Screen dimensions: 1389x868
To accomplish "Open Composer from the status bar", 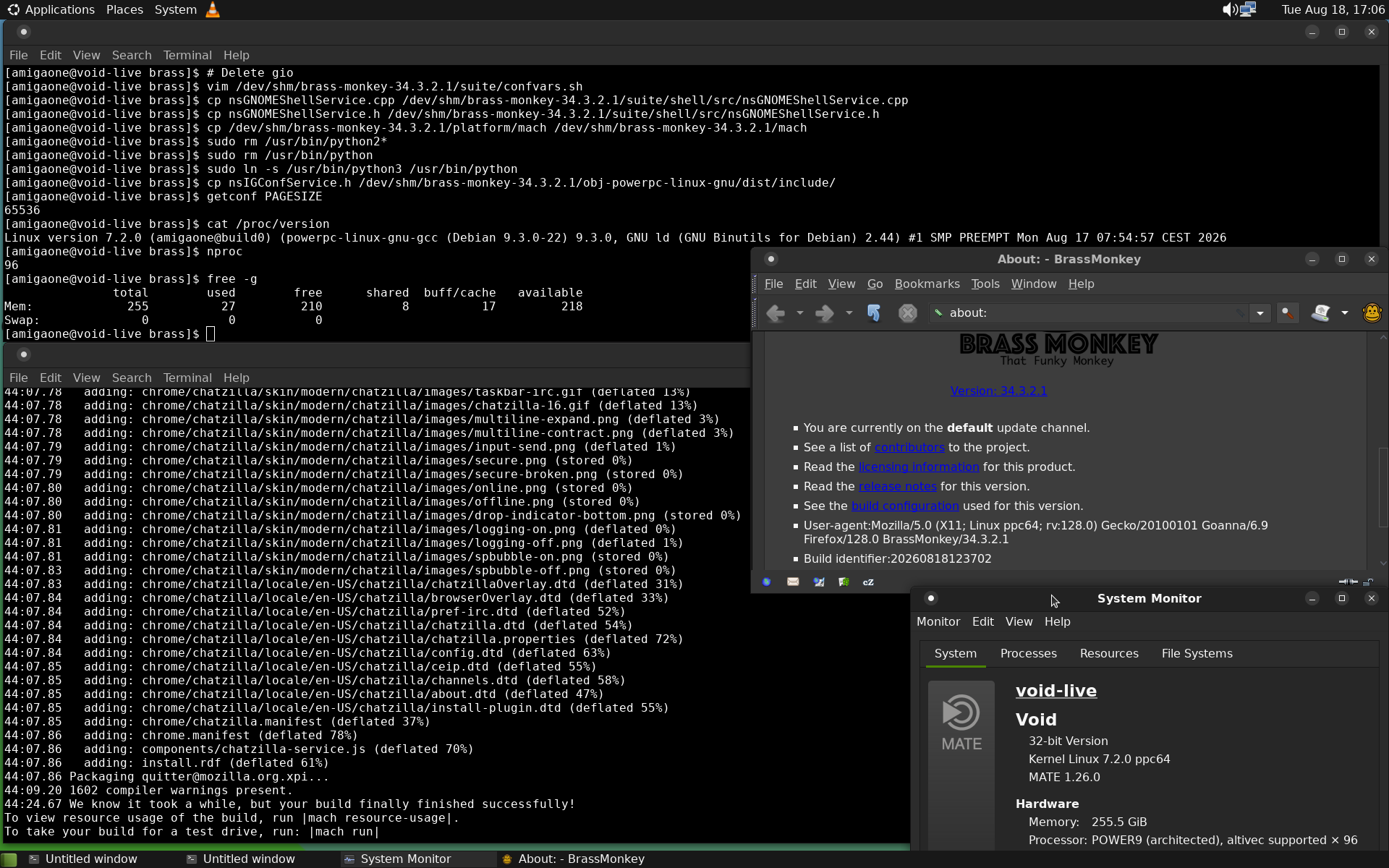I will click(818, 582).
